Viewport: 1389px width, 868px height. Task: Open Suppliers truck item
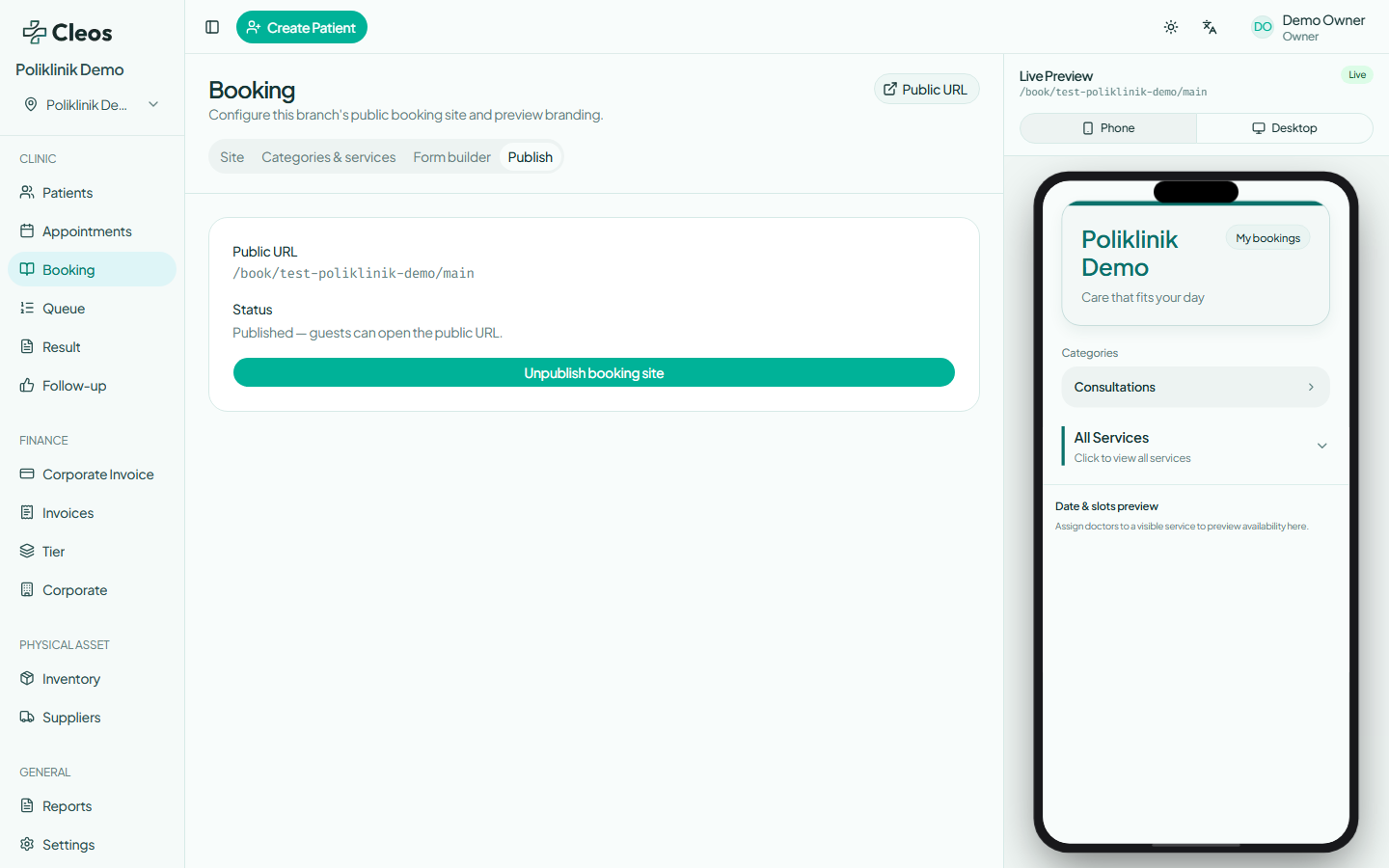click(92, 718)
